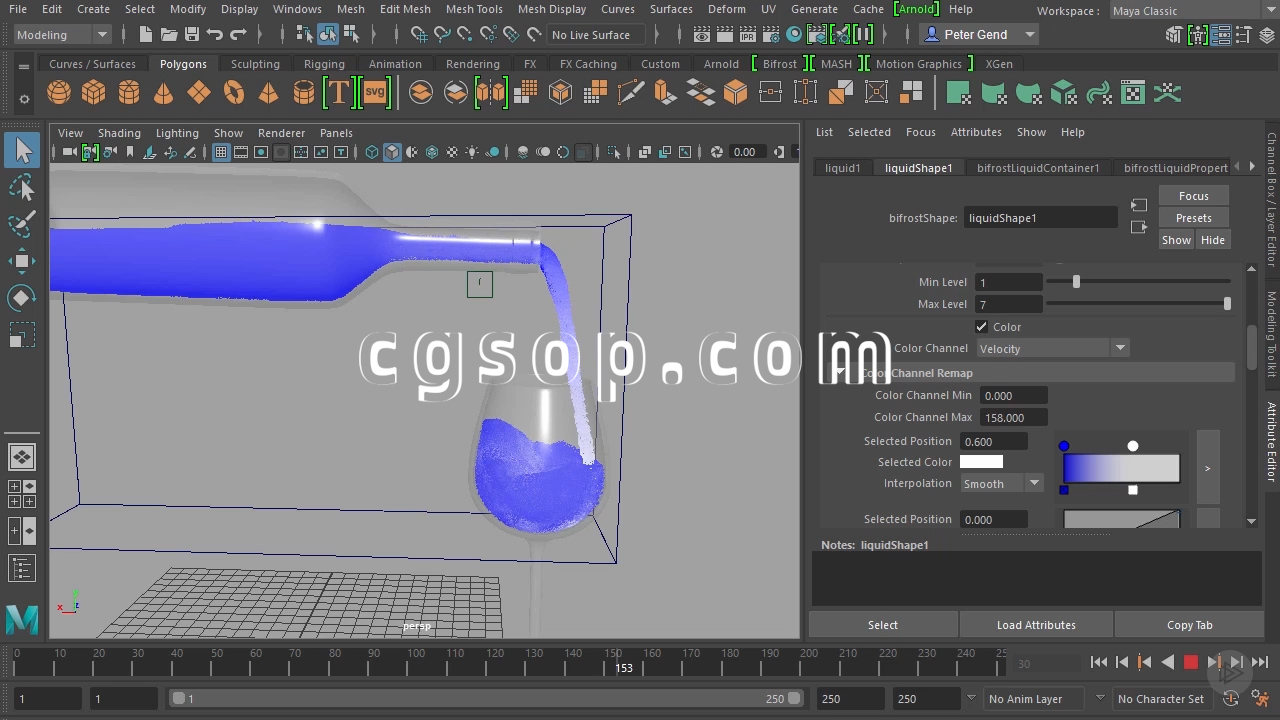Click the Focus button above Presets

click(1193, 196)
